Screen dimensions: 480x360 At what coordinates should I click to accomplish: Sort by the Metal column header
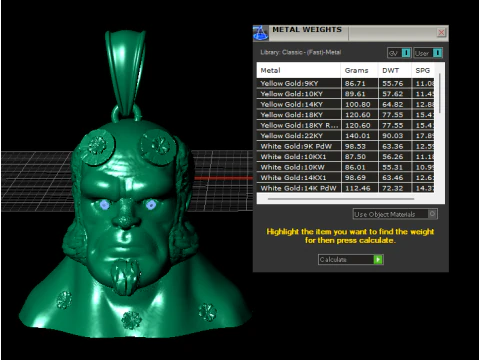tap(298, 70)
